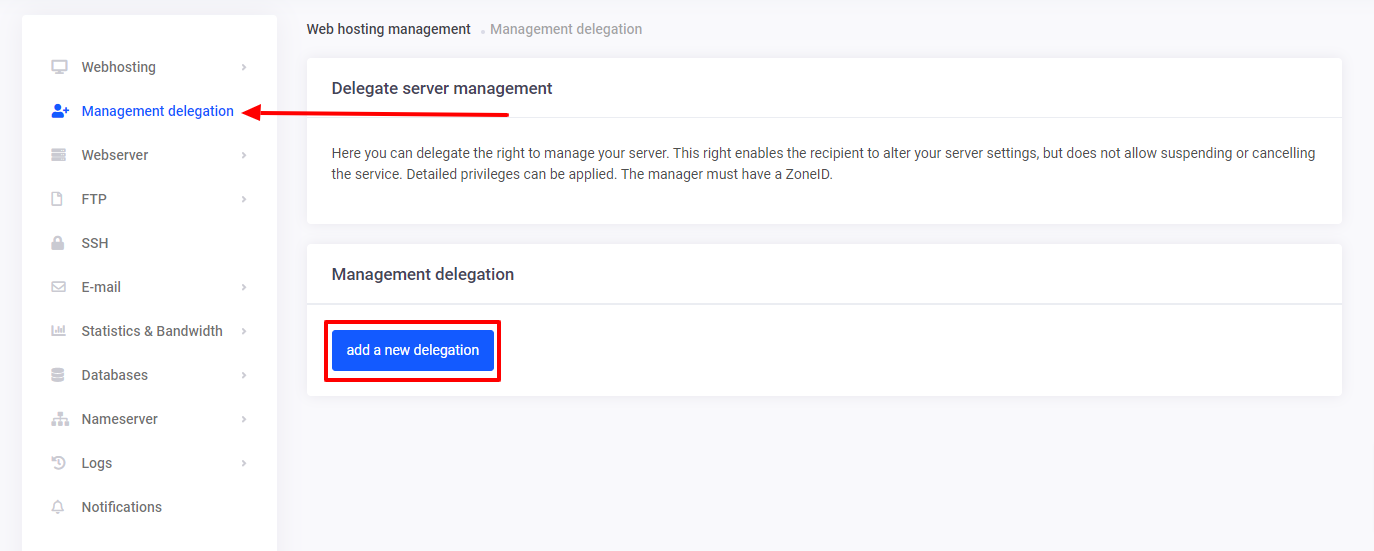
Task: Click the server icon next to Webserver
Action: [59, 155]
